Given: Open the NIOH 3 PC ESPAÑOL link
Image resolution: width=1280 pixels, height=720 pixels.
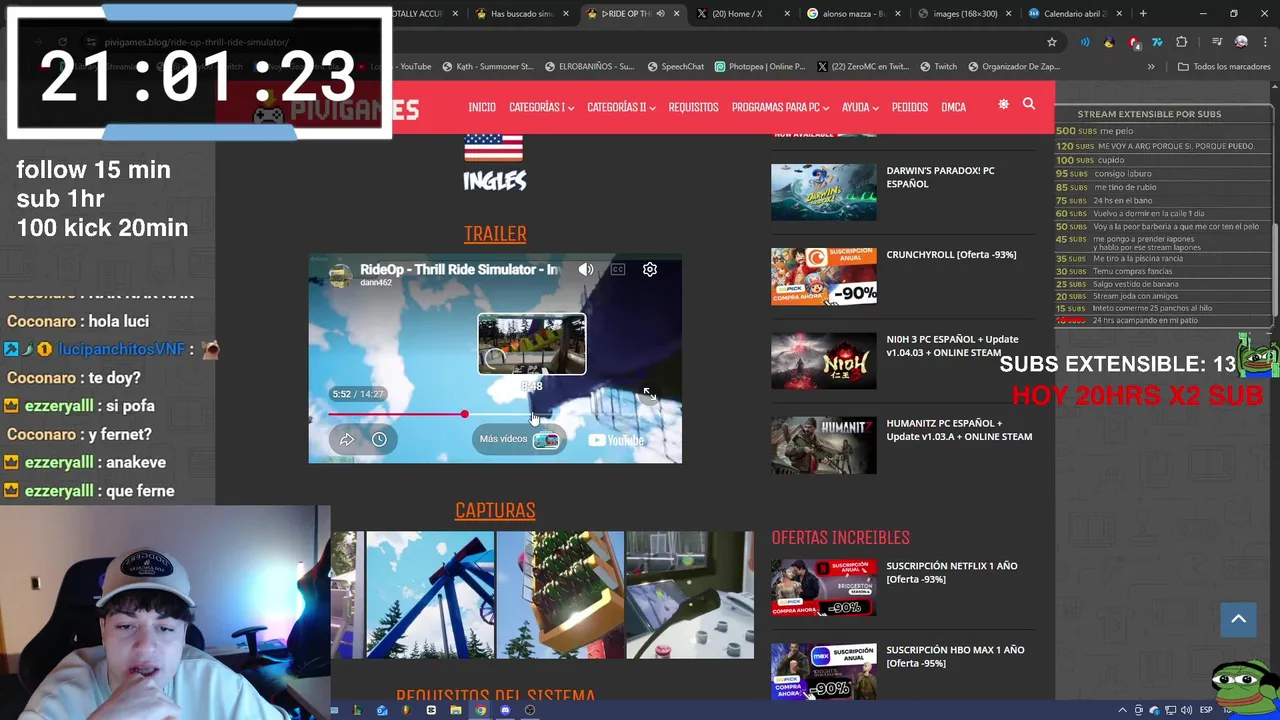Looking at the screenshot, I should coord(952,346).
